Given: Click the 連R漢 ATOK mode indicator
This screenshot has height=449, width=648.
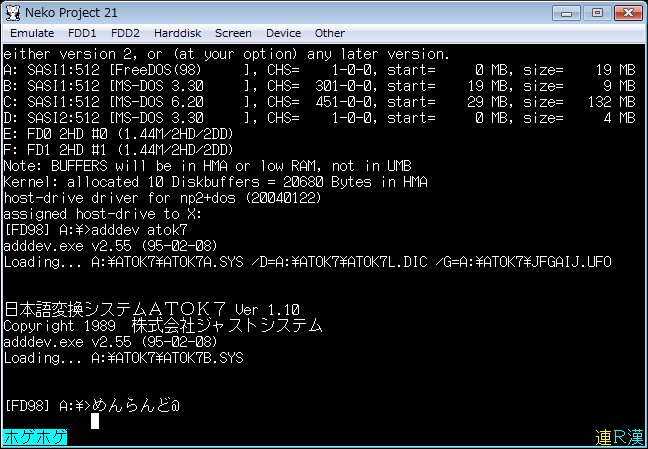Looking at the screenshot, I should tap(619, 437).
